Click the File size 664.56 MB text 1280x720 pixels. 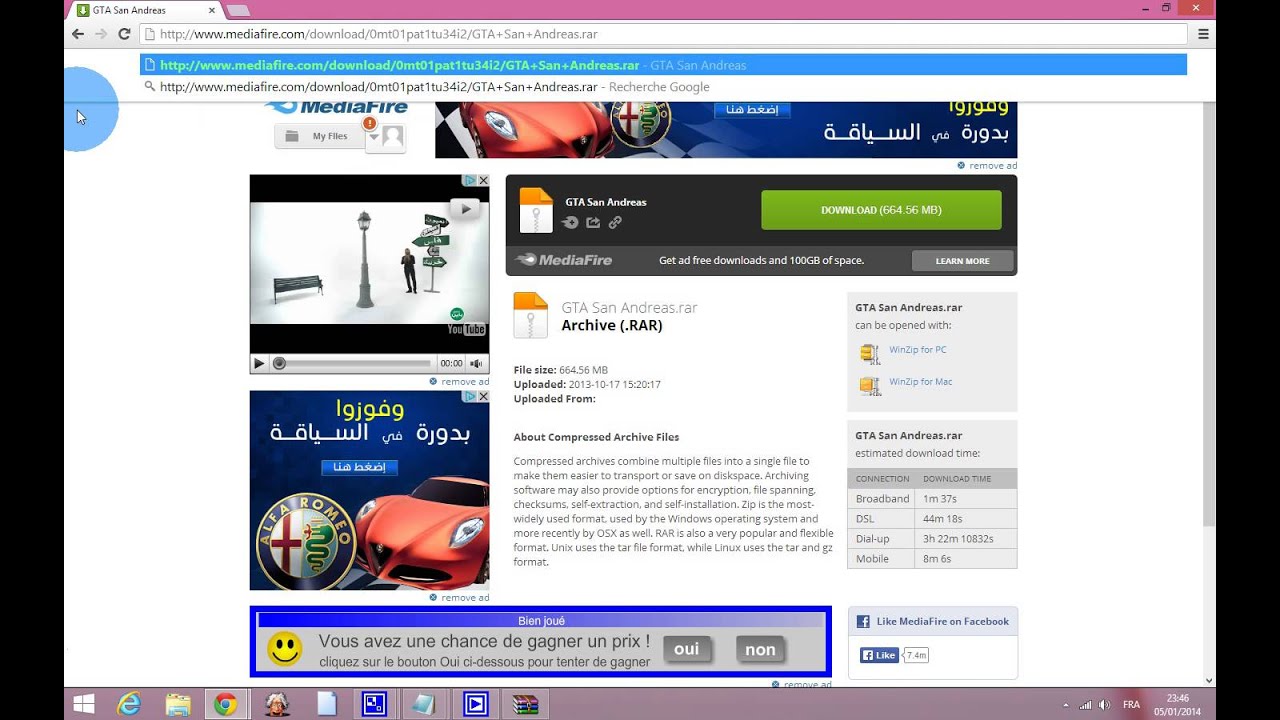pos(560,370)
